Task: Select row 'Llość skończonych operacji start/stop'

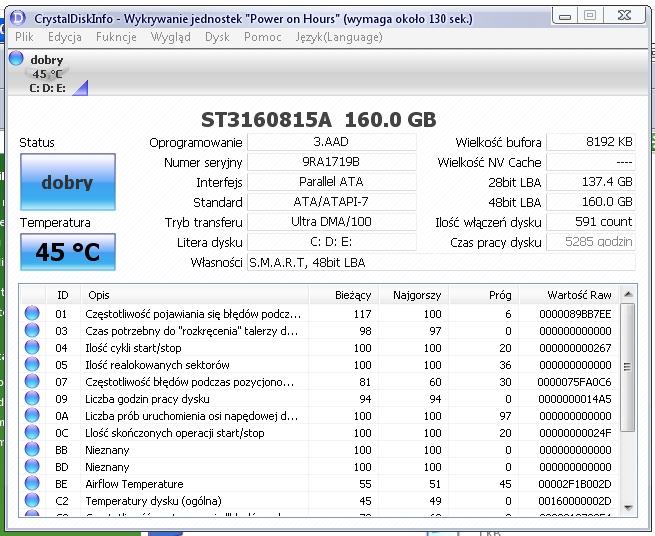Action: click(x=320, y=433)
